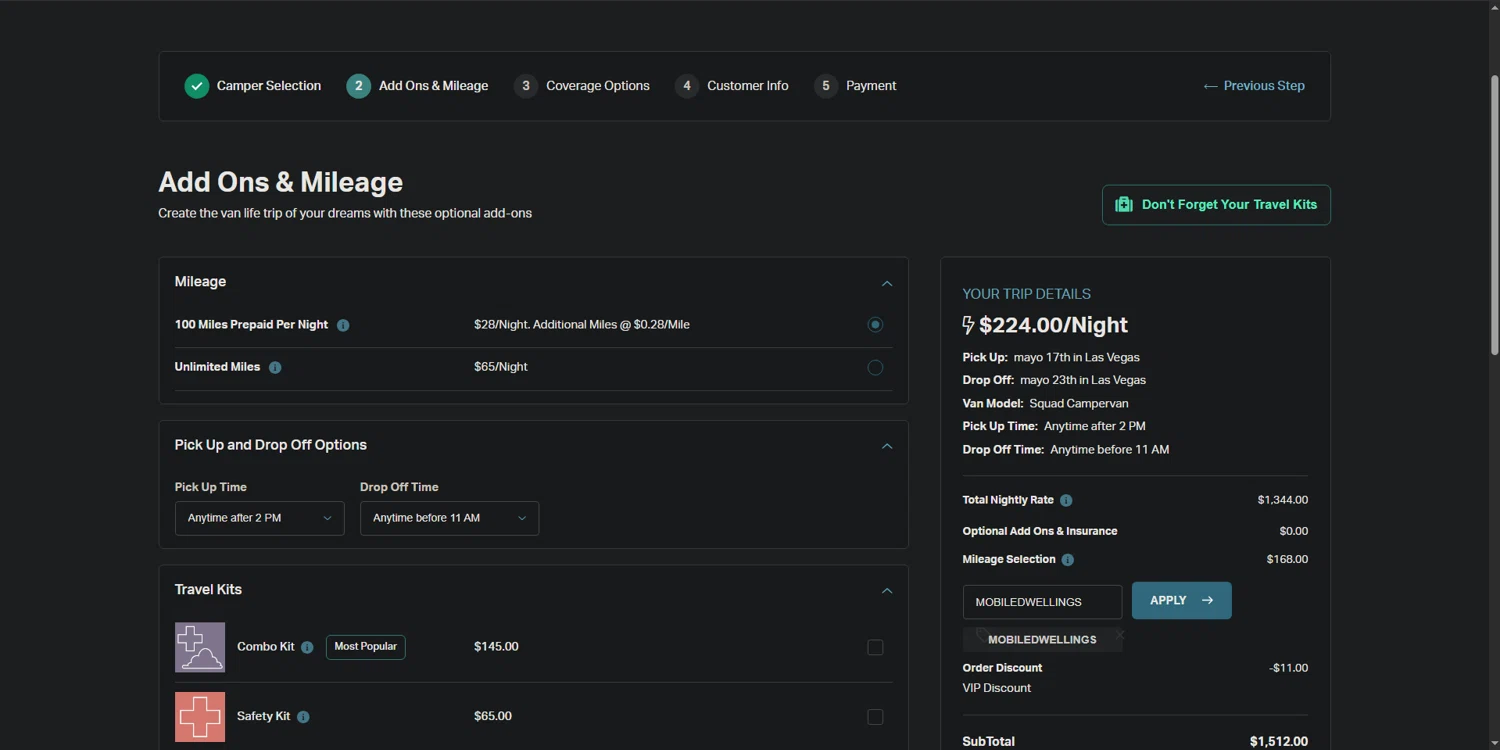Viewport: 1500px width, 750px height.
Task: Click info icon beside Mileage Selection
Action: (1067, 560)
